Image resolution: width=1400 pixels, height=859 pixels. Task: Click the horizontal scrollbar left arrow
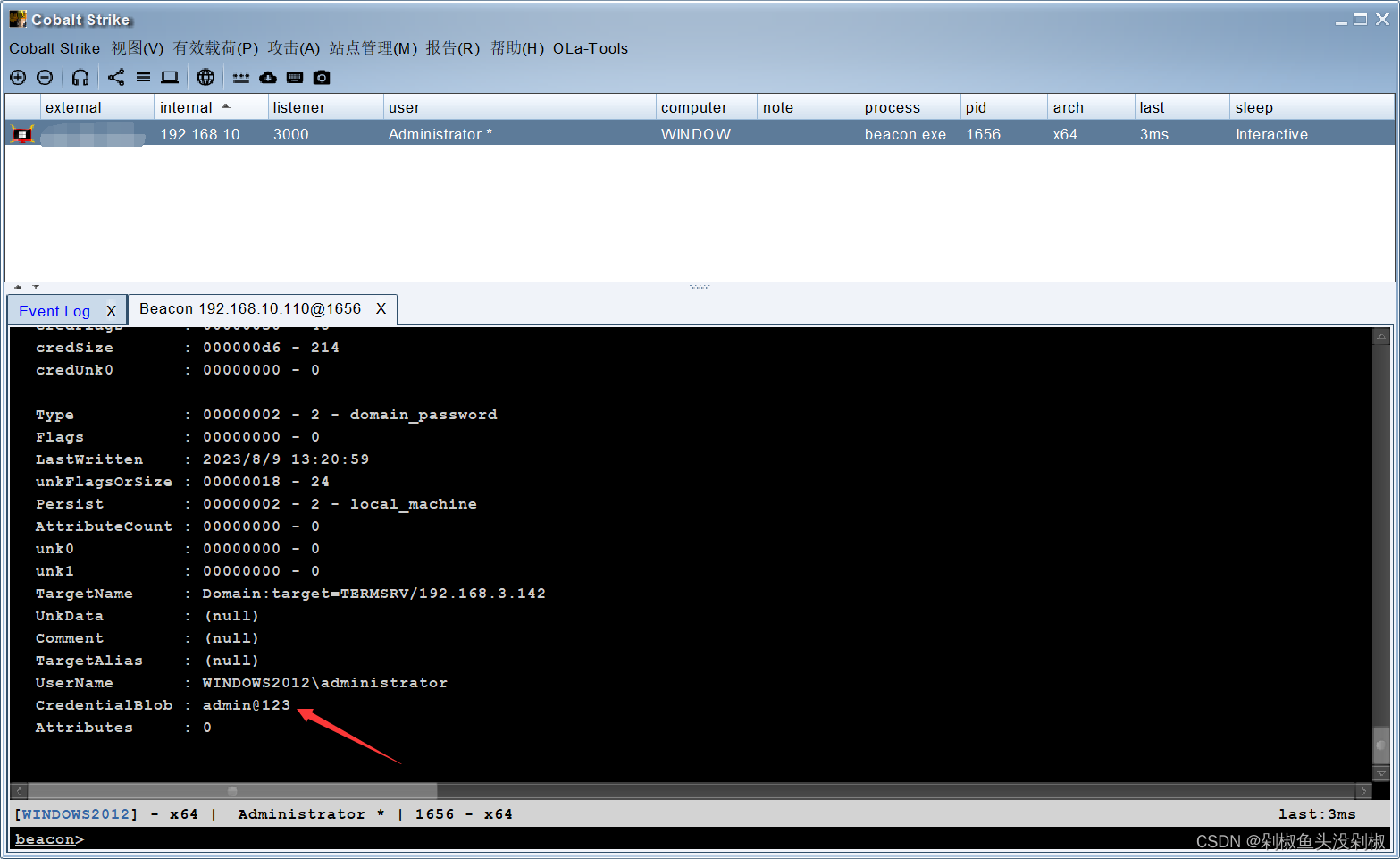tap(19, 791)
